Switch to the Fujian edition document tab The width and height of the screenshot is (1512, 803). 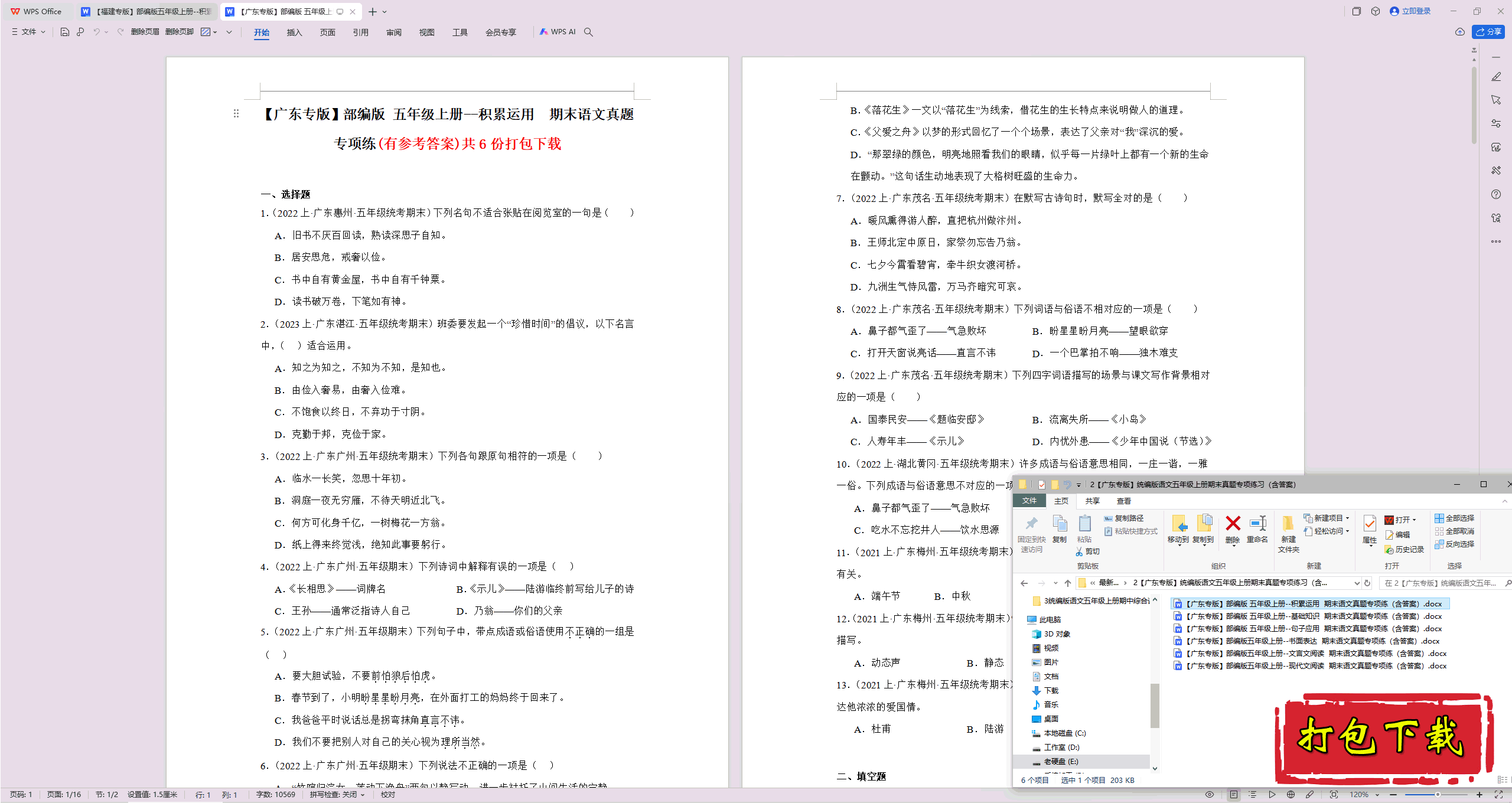click(146, 11)
